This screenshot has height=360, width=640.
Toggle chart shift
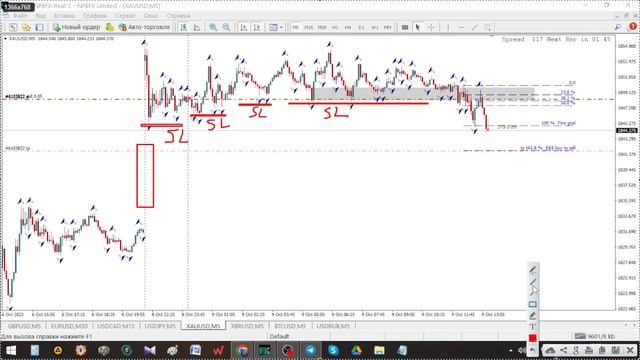pyautogui.click(x=257, y=27)
